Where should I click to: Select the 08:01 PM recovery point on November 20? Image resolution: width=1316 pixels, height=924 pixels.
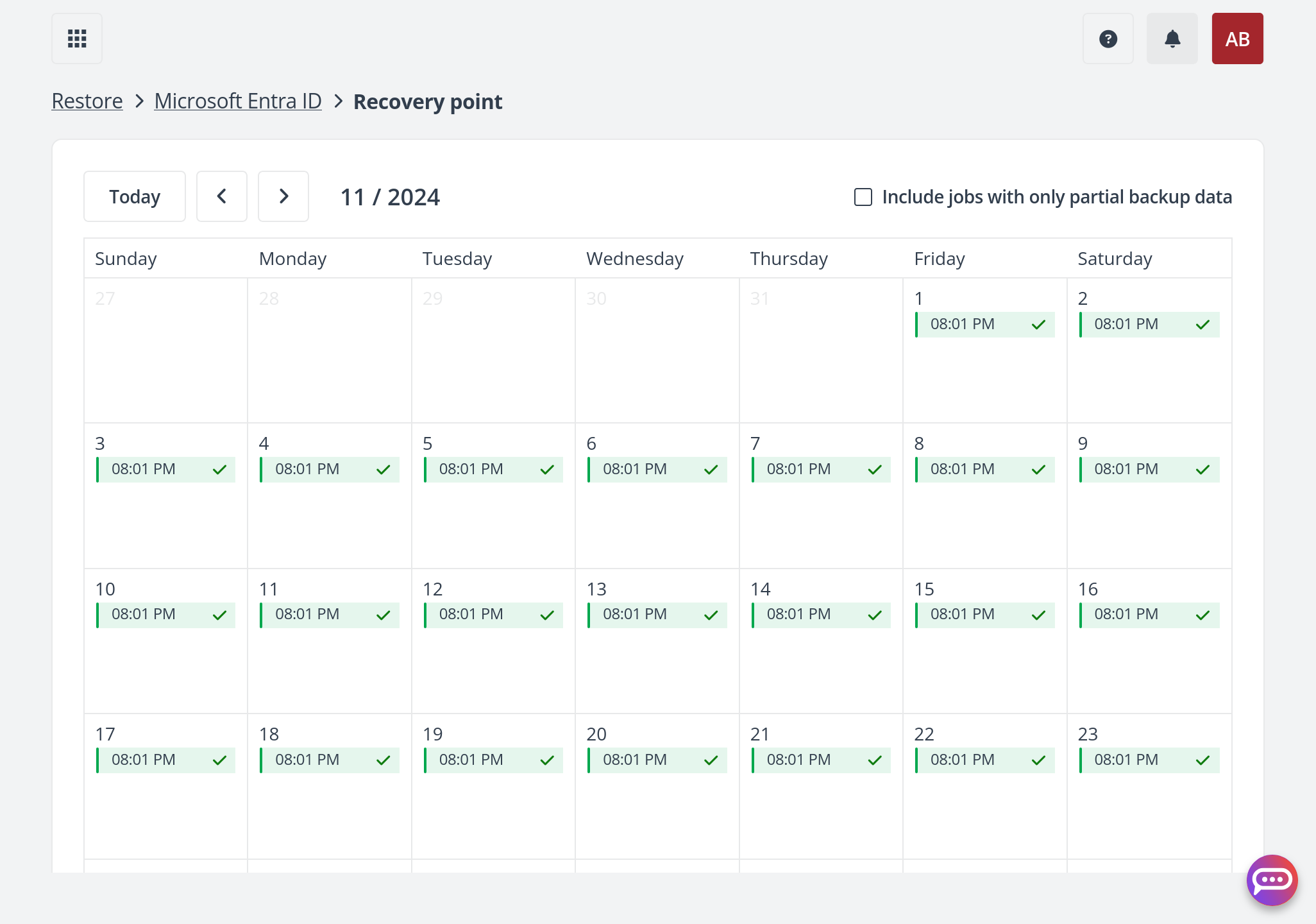[x=657, y=760]
